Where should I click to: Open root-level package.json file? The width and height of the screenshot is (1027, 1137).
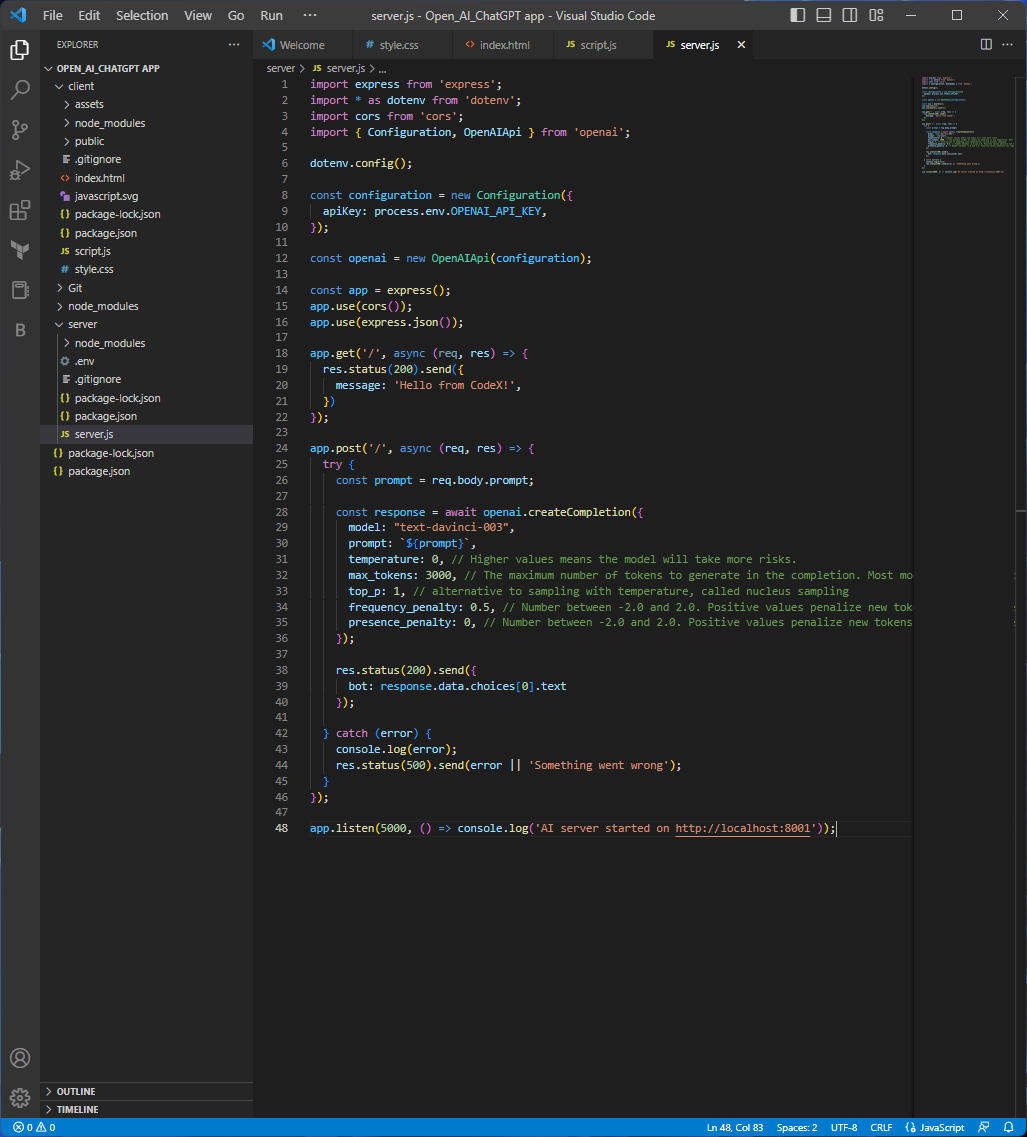click(147, 471)
